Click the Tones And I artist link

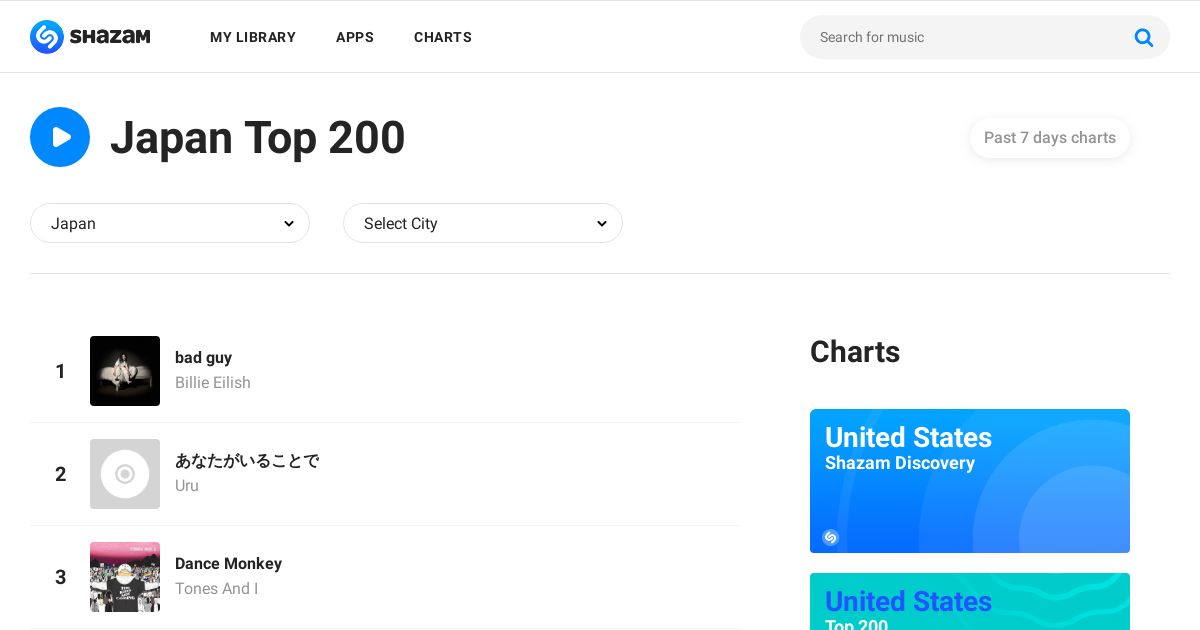point(216,589)
